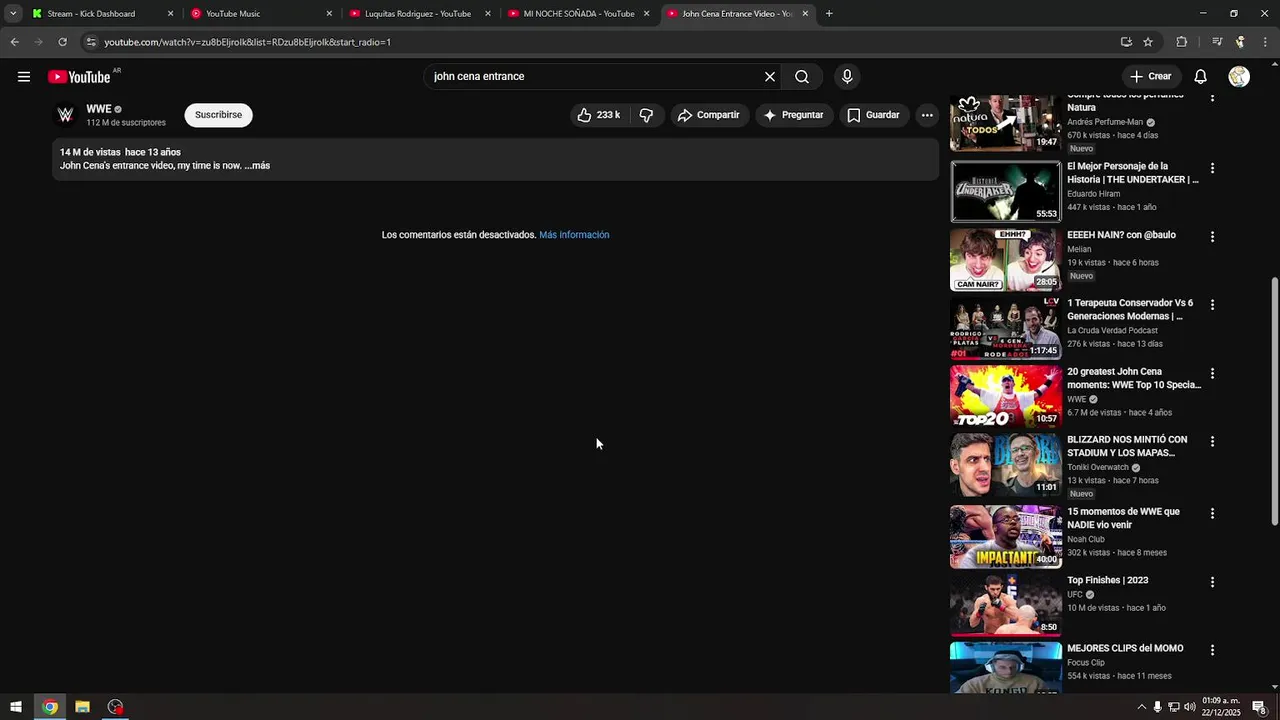Dislike the video
Image resolution: width=1280 pixels, height=720 pixels.
[x=646, y=115]
